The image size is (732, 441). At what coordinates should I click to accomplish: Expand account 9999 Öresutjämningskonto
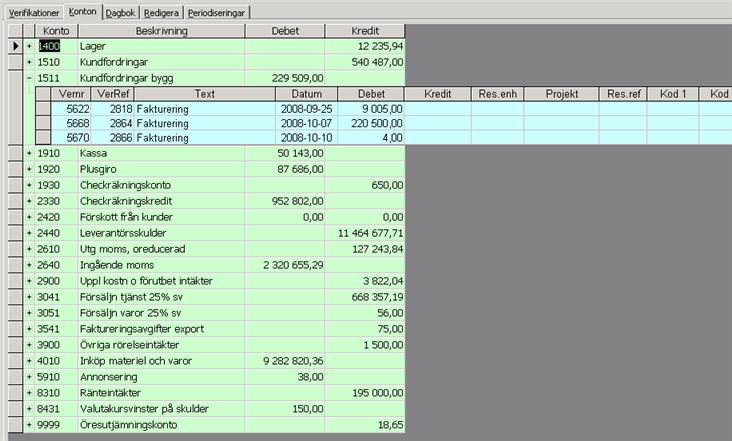point(29,425)
